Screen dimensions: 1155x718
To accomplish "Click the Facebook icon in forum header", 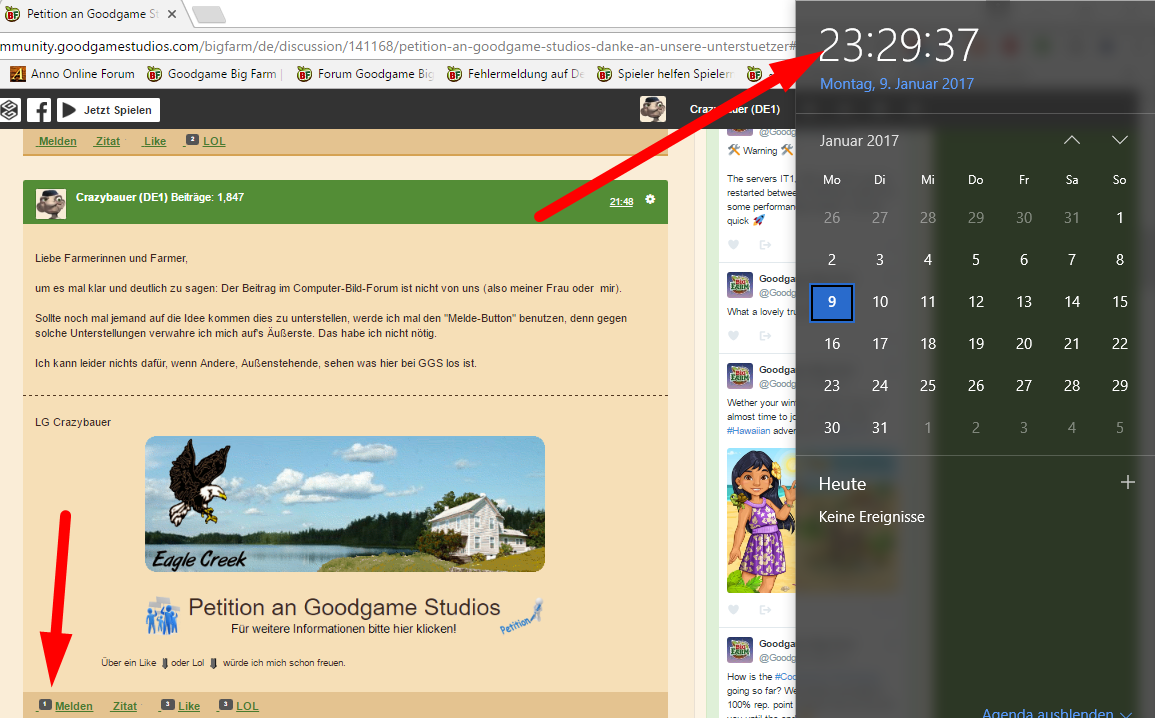I will click(39, 110).
